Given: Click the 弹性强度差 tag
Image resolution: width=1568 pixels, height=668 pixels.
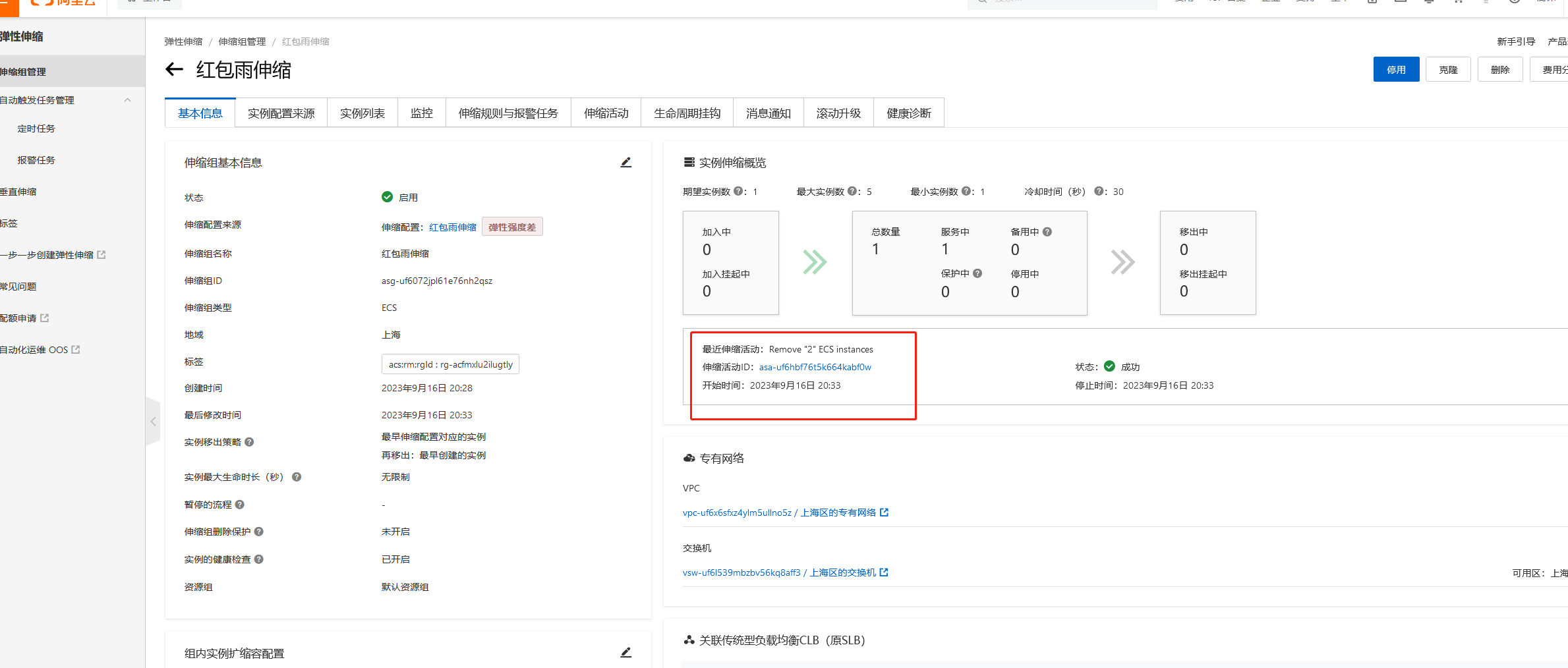Looking at the screenshot, I should click(512, 227).
